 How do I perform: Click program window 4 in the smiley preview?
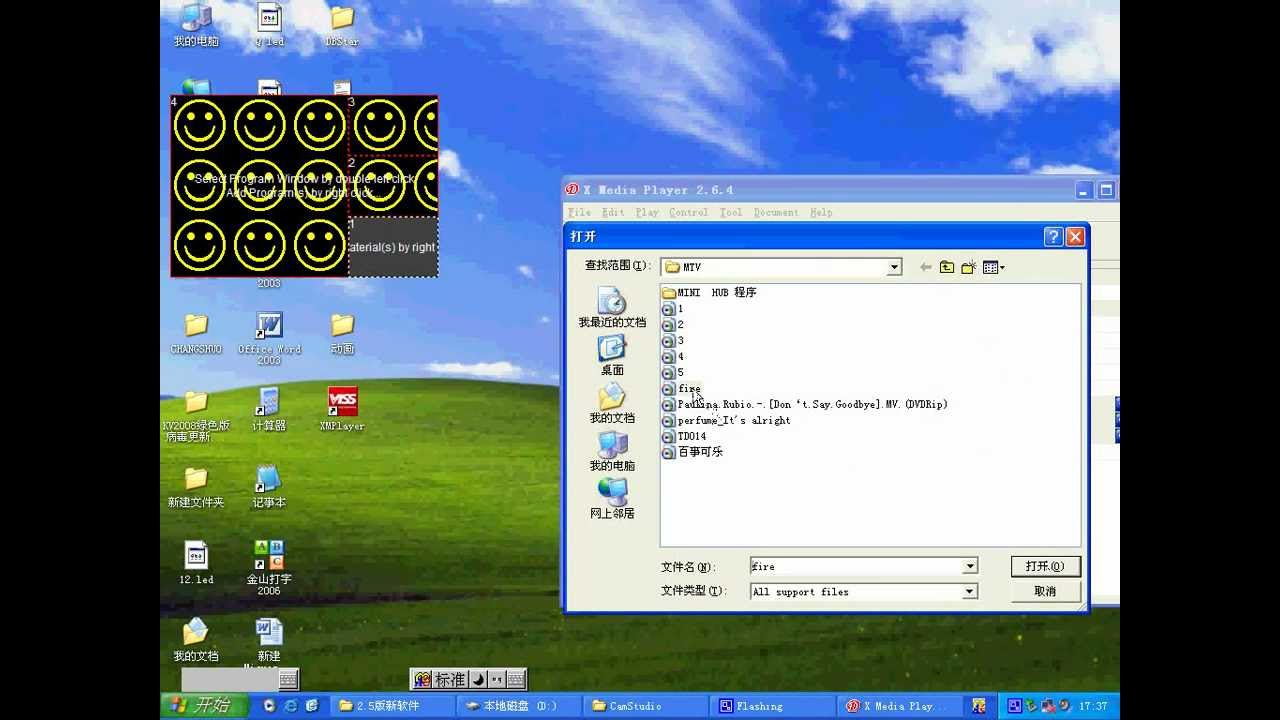(259, 186)
